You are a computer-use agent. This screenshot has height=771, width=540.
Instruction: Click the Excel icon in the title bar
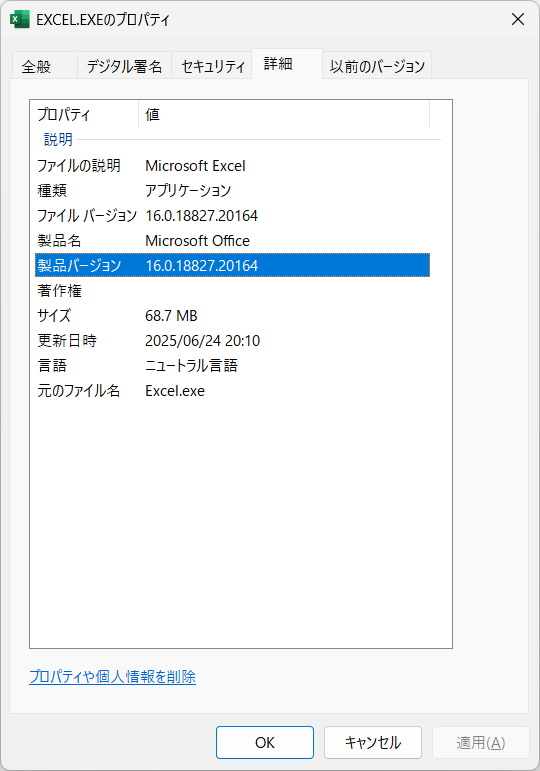(x=20, y=20)
